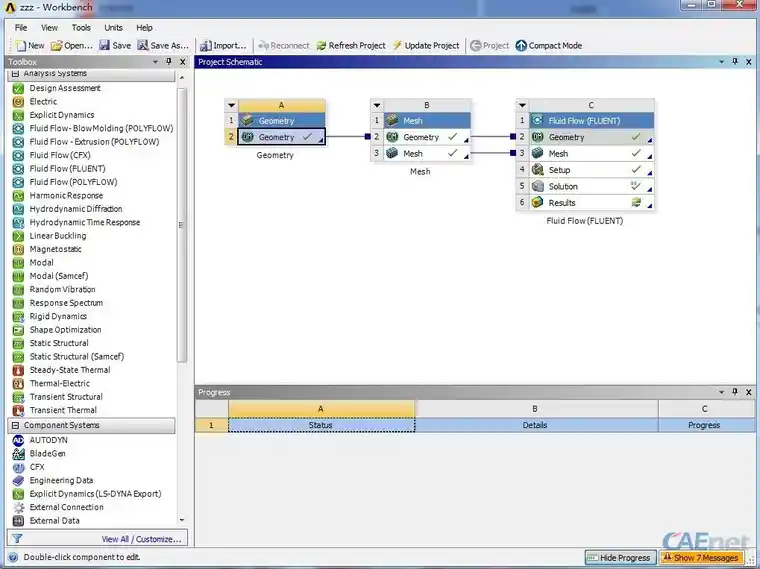Open the File menu
Image resolution: width=760 pixels, height=569 pixels.
tap(21, 28)
